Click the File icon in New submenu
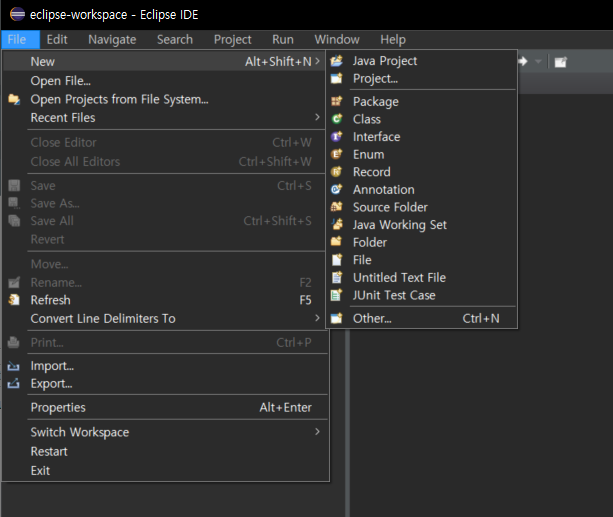 coord(337,260)
